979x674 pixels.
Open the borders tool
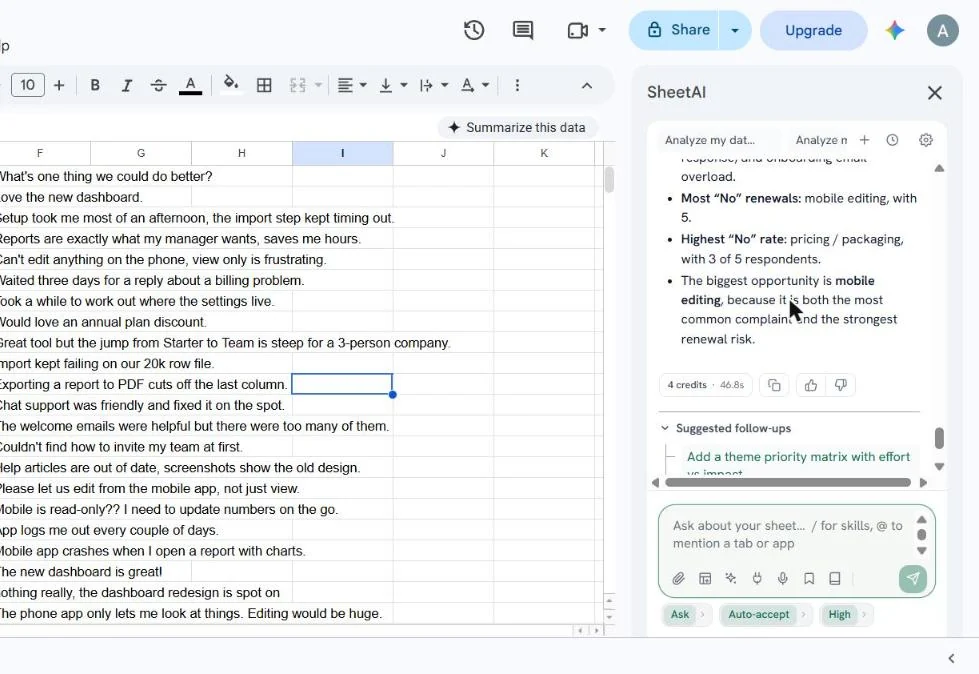[264, 85]
